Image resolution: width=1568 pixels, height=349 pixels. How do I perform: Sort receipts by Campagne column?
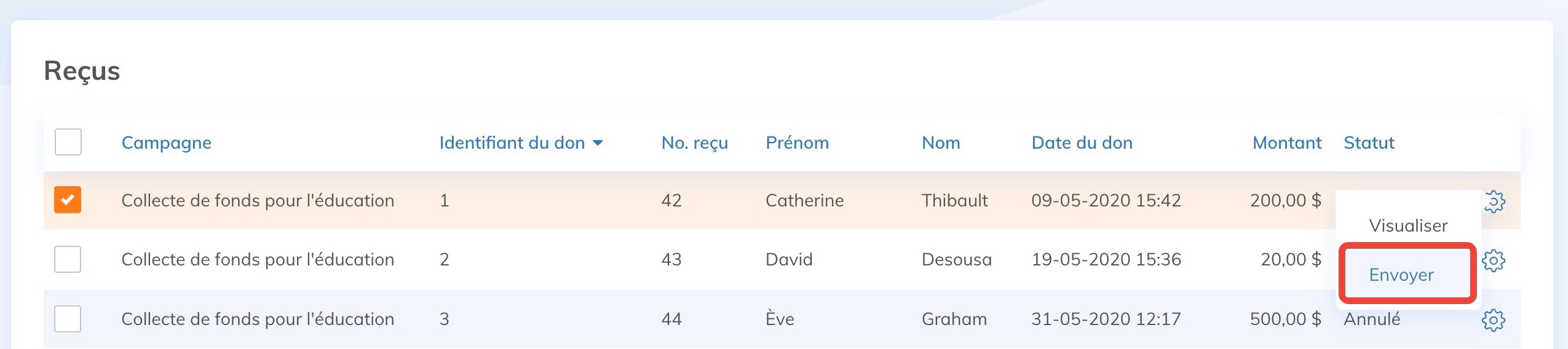pos(166,143)
